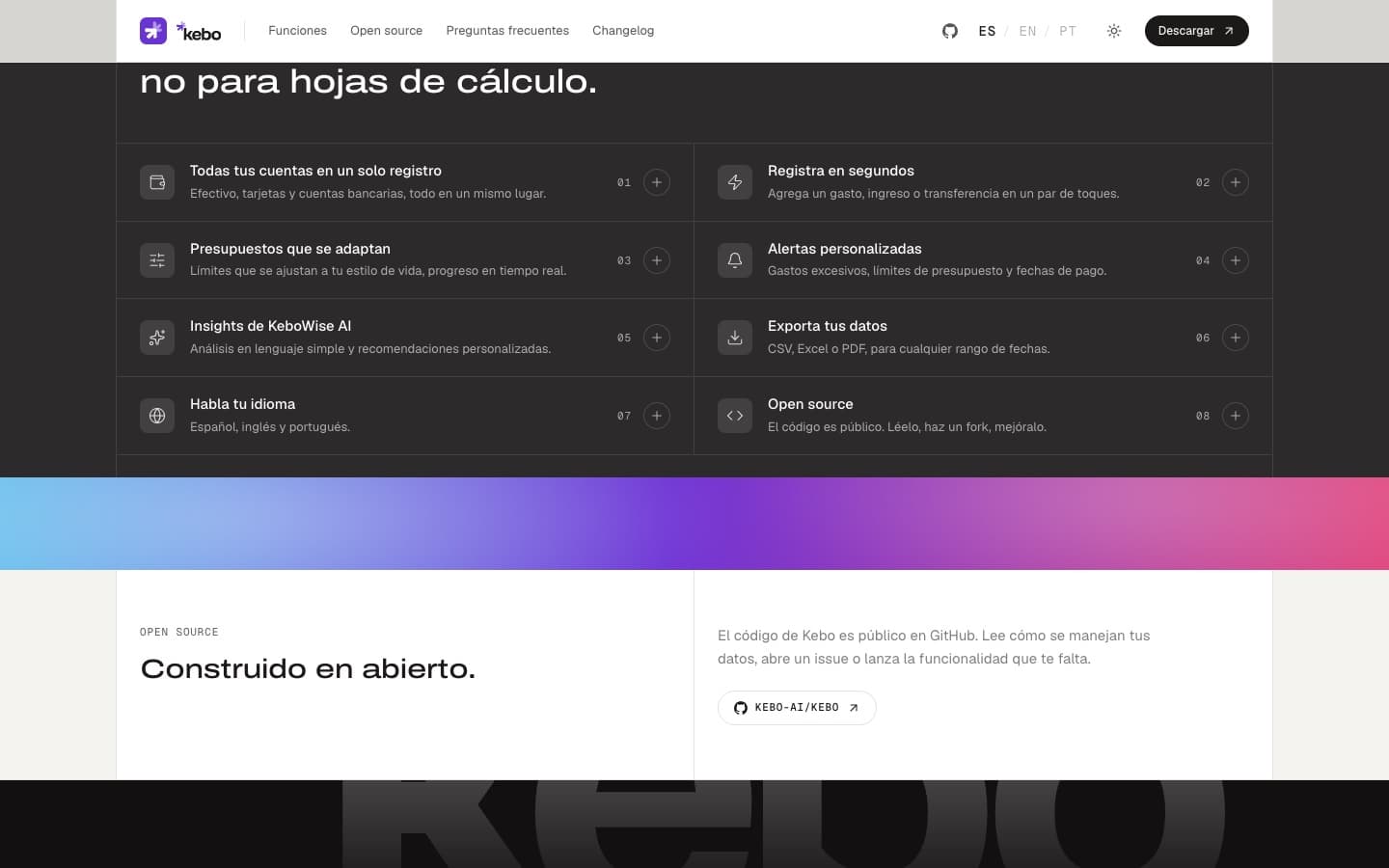The image size is (1389, 868).
Task: Navigate to Preguntas frecuentes
Action: pyautogui.click(x=507, y=31)
